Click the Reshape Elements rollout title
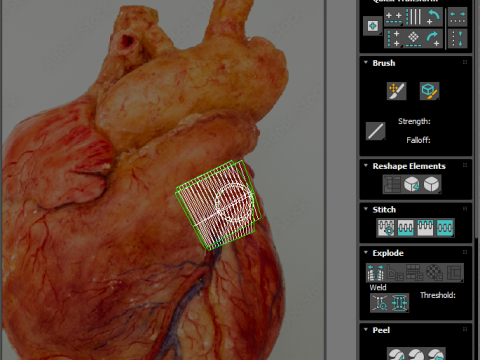 pos(409,166)
